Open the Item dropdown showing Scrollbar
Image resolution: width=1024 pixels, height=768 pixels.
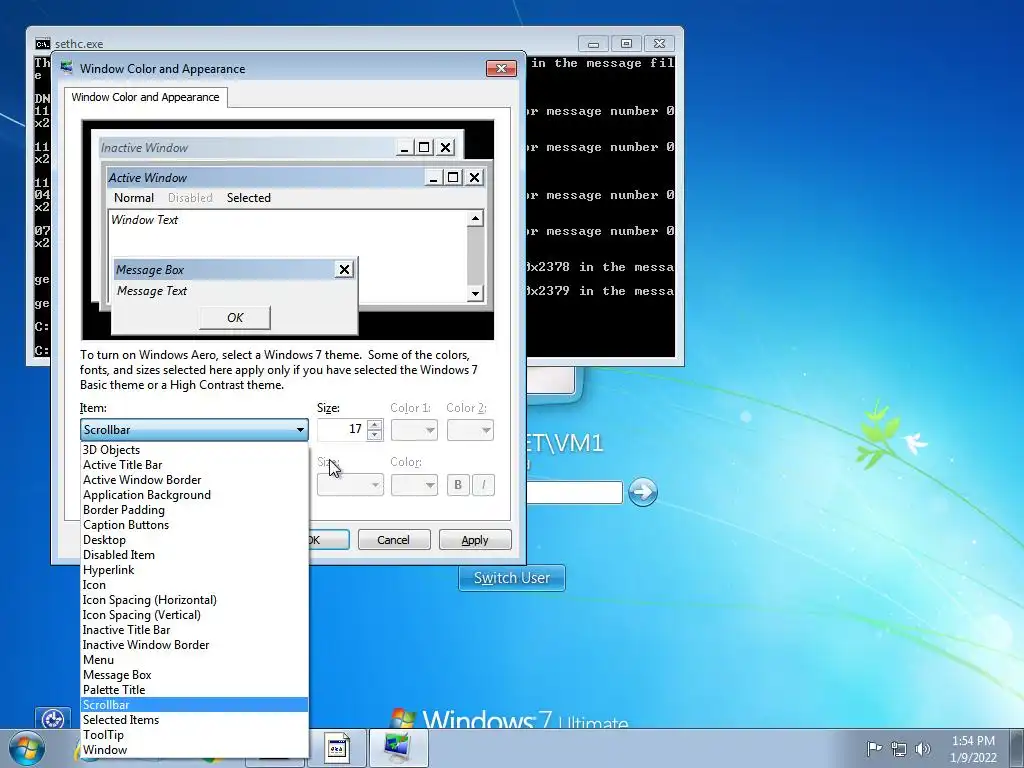tap(194, 430)
